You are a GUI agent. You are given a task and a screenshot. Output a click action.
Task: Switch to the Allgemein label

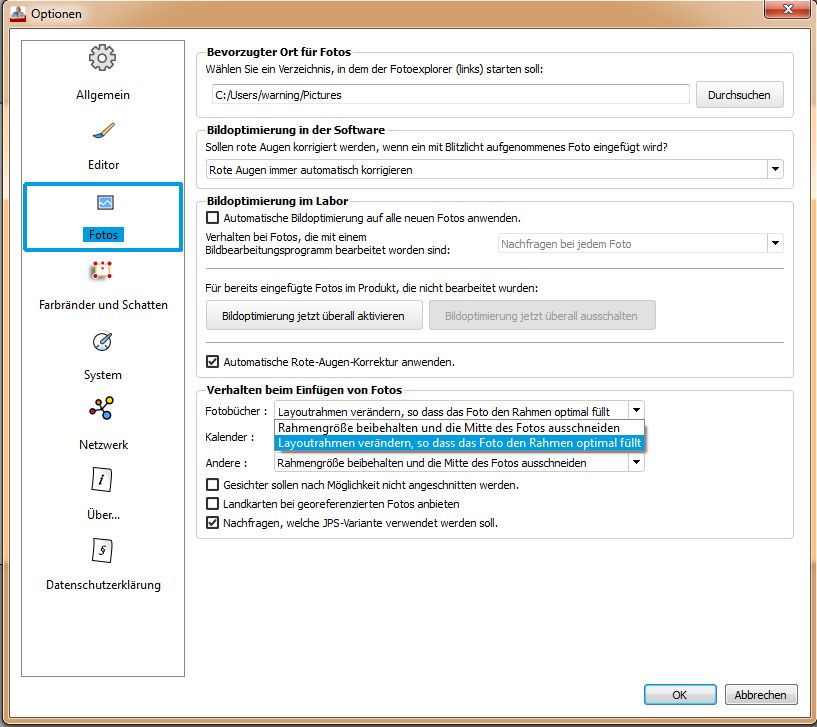pos(103,95)
